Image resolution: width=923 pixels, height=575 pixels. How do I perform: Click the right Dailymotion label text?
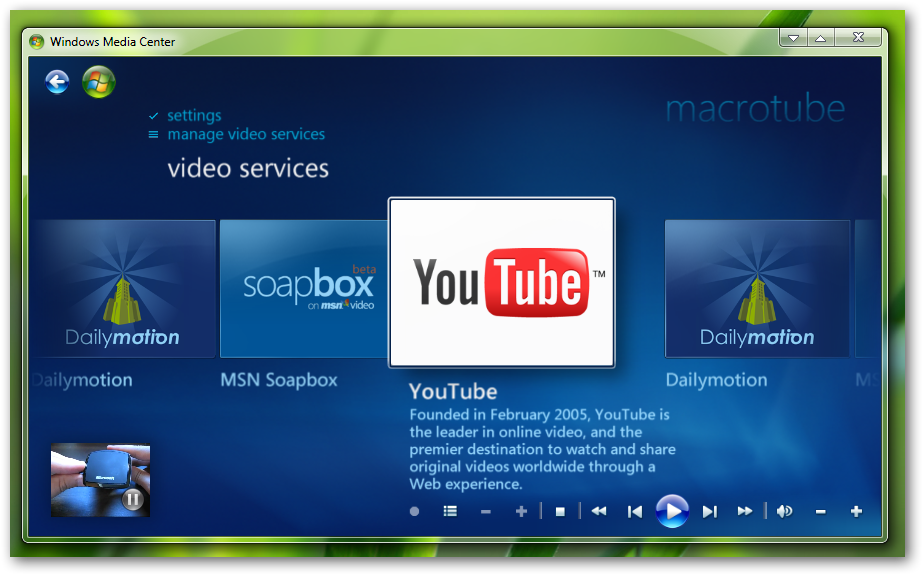pyautogui.click(x=716, y=380)
